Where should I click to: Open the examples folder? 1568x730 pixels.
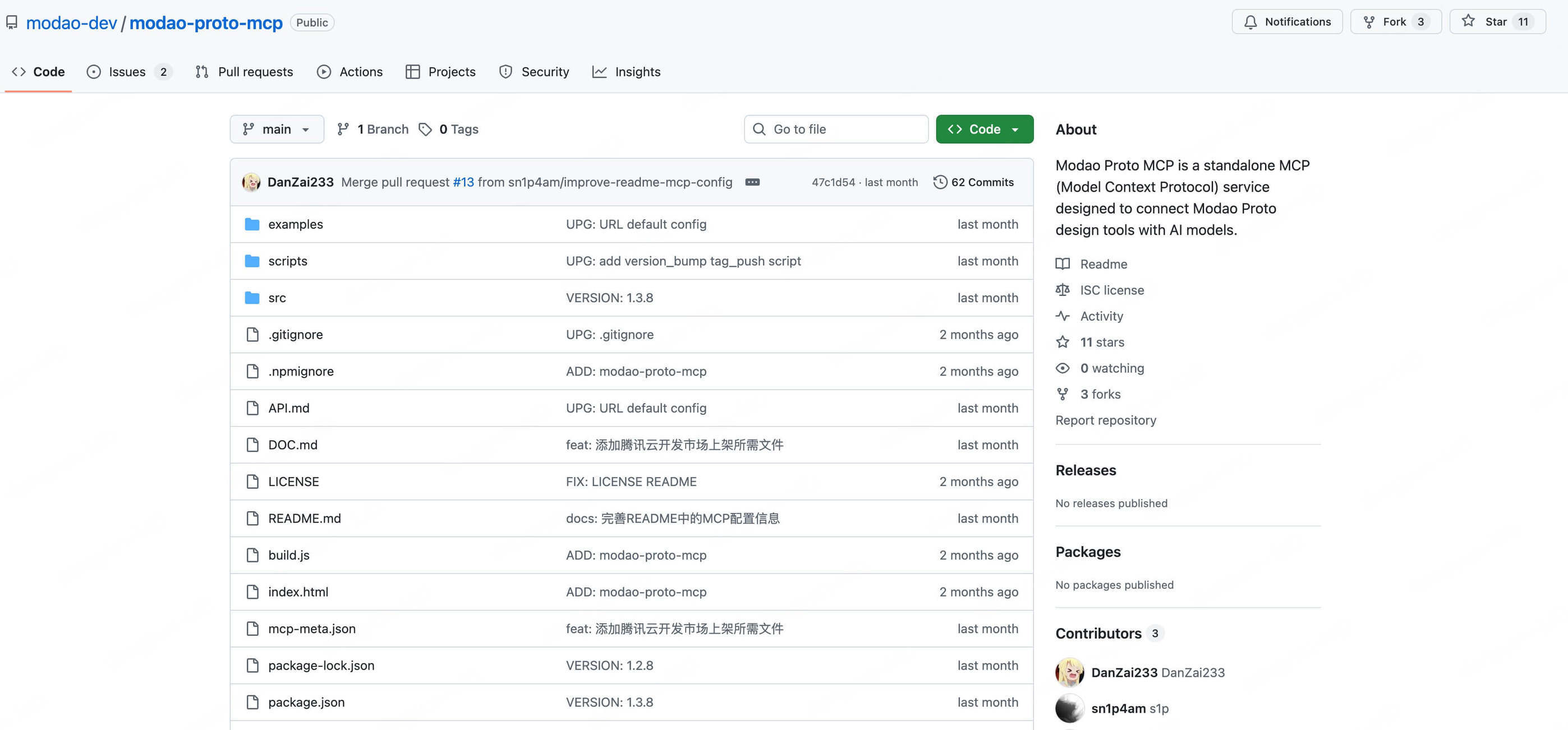tap(295, 224)
